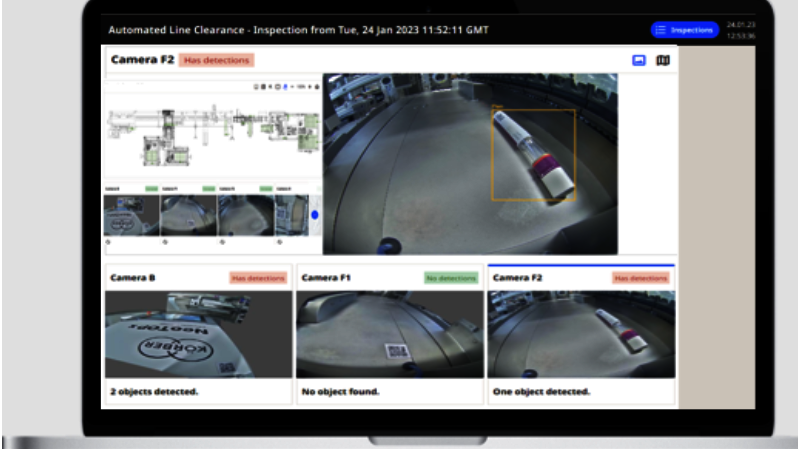Click the blue circle scroll button in thumbnail strip
Image resolution: width=798 pixels, height=449 pixels.
pos(315,214)
